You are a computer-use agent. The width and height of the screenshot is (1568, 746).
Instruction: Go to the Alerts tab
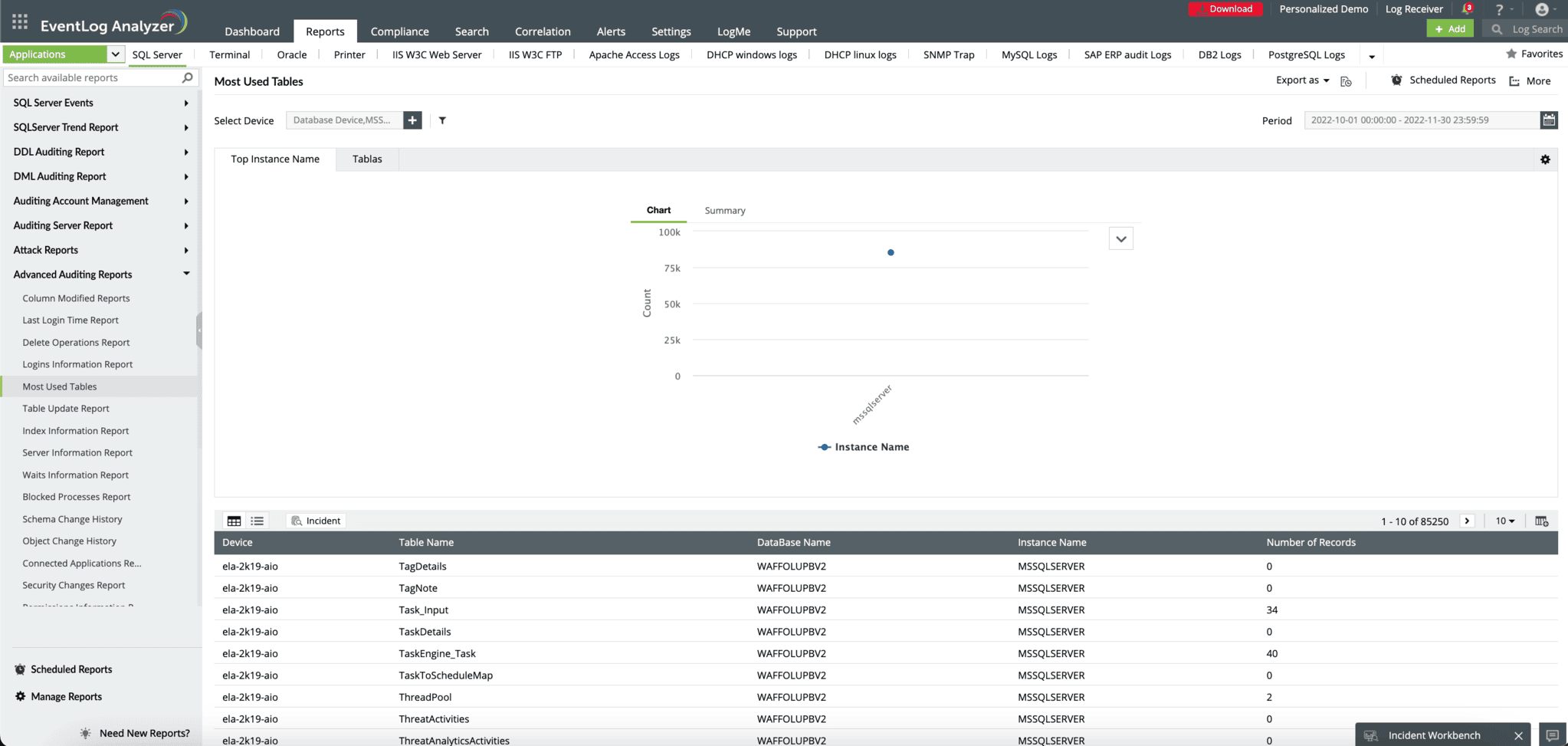[611, 31]
